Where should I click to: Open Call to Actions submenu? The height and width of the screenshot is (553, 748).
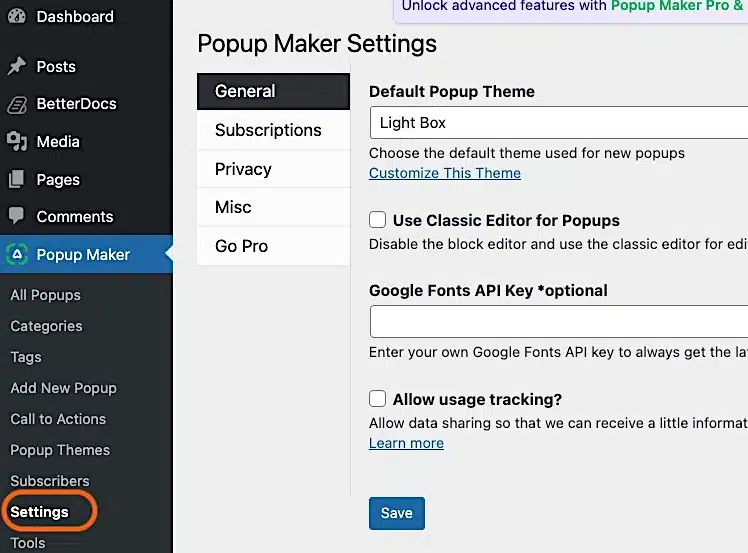point(58,419)
